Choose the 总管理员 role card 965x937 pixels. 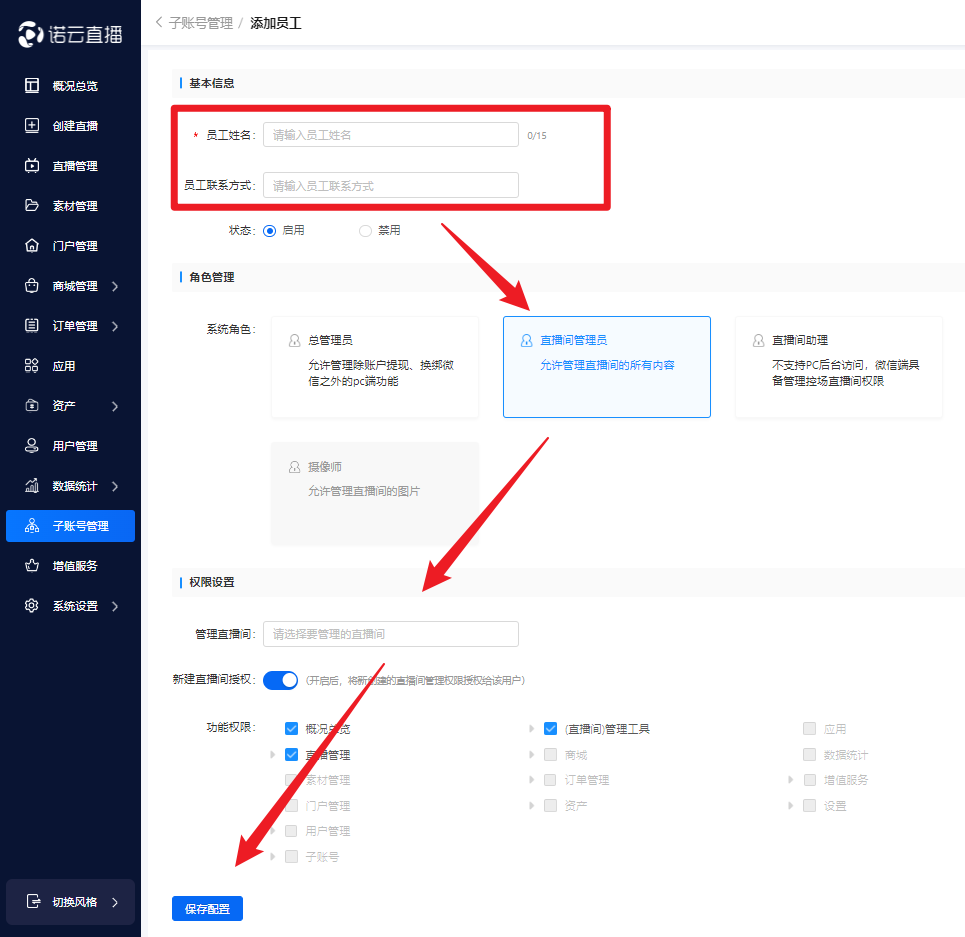[x=375, y=367]
